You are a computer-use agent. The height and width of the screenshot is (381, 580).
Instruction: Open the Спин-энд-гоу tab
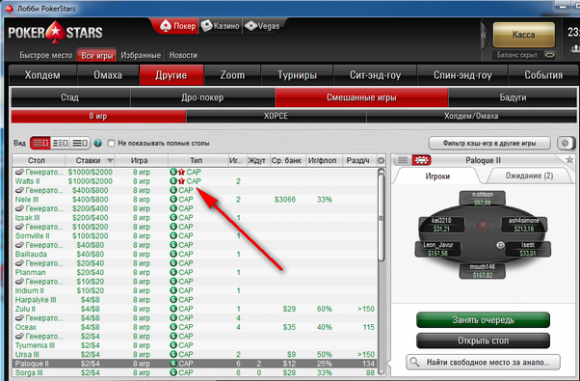pyautogui.click(x=462, y=75)
